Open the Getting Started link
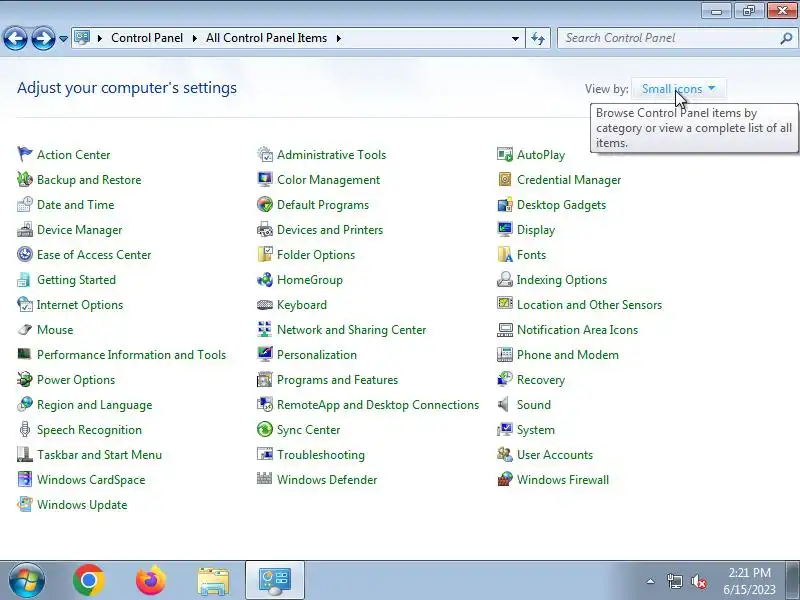Viewport: 800px width, 600px height. click(76, 280)
